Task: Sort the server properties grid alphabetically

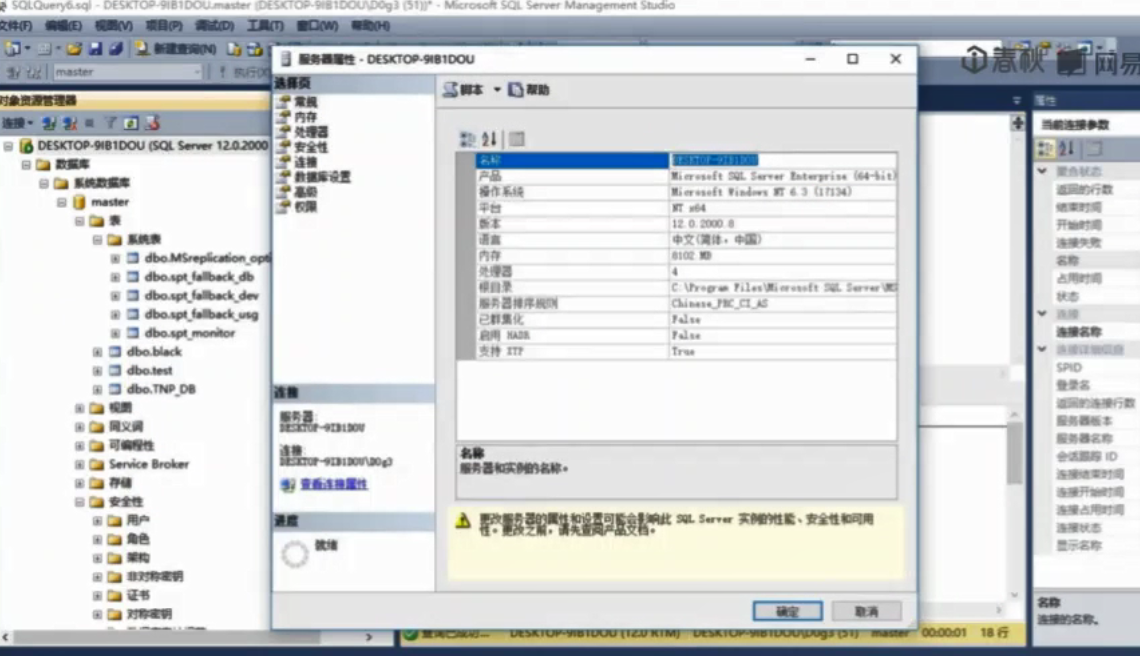Action: tap(489, 138)
